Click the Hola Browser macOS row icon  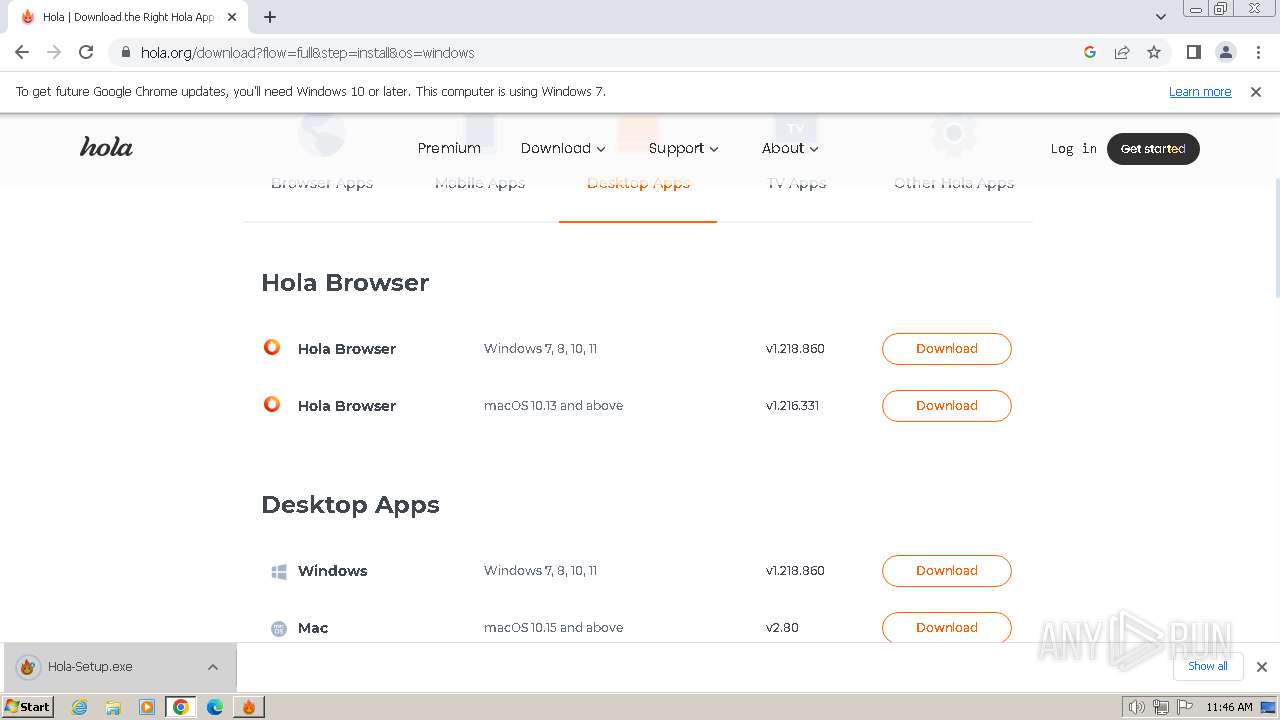click(x=272, y=405)
